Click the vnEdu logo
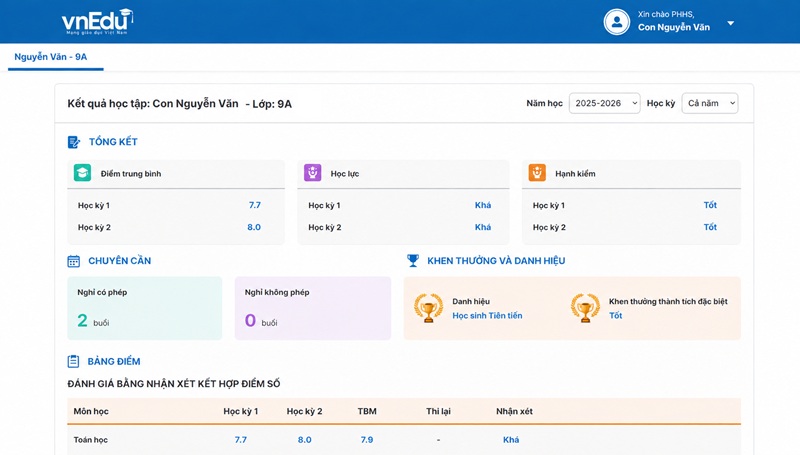Viewport: 800px width, 455px height. 97,22
